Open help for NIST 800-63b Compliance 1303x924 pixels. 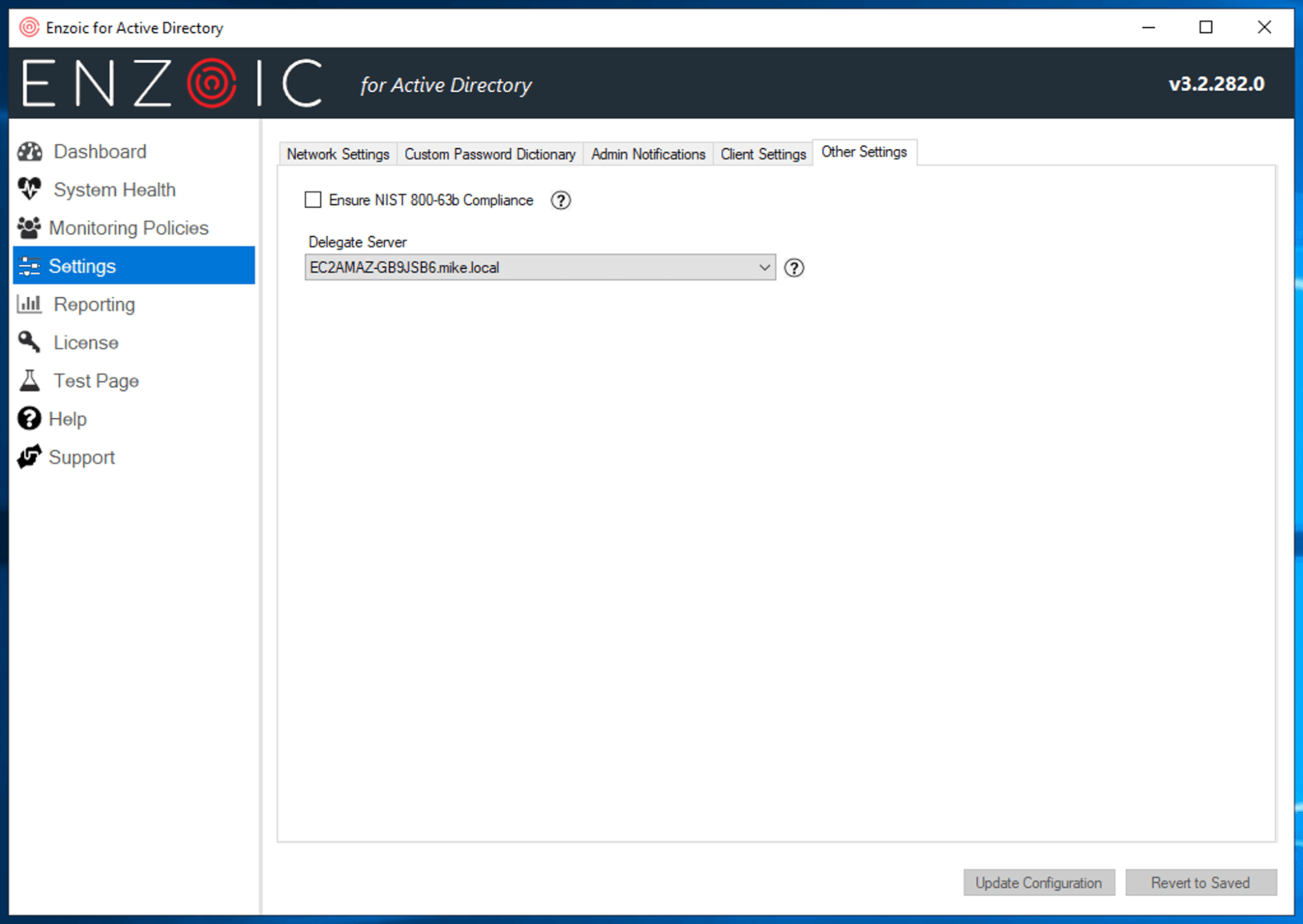point(560,201)
